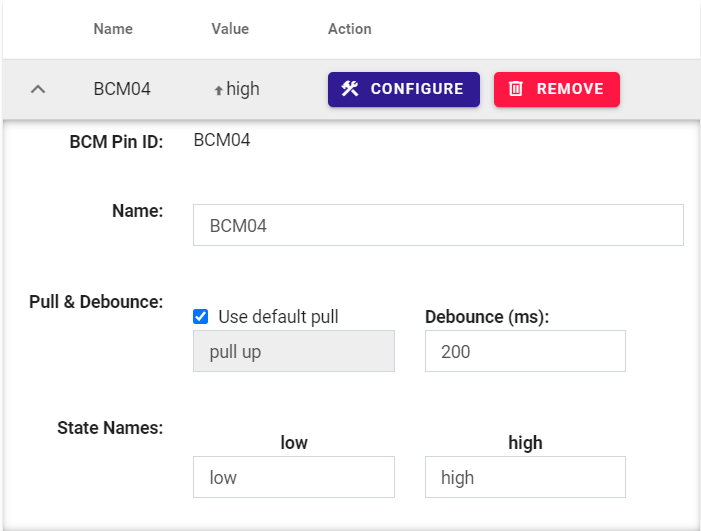Click the high value in table row
The height and width of the screenshot is (531, 701).
(243, 89)
